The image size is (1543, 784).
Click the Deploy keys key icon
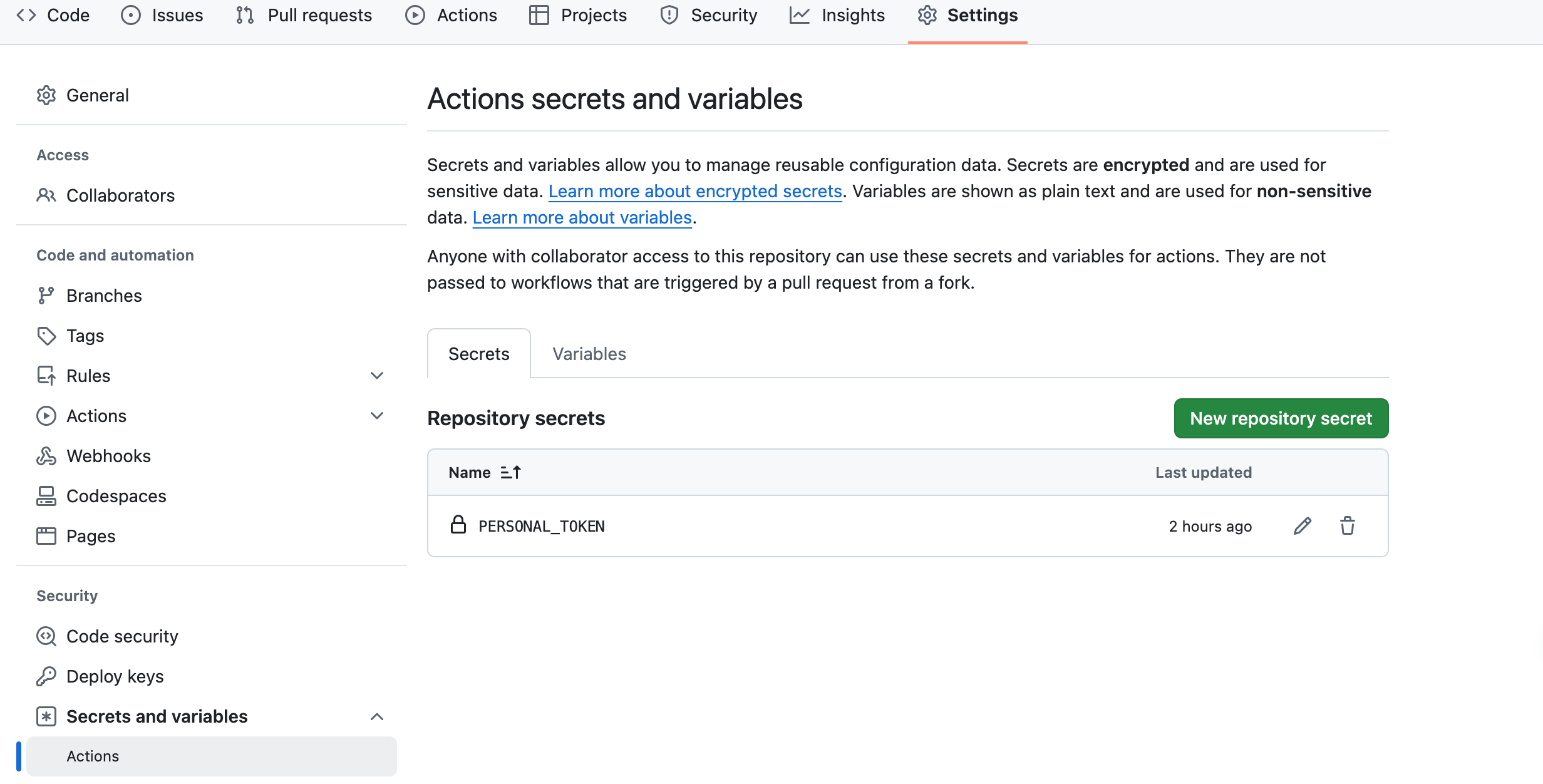tap(46, 676)
